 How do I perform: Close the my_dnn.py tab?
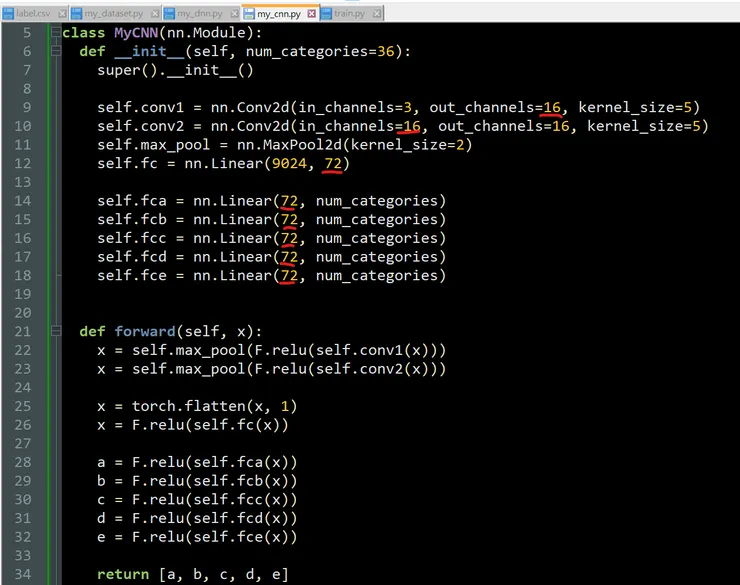[x=234, y=14]
